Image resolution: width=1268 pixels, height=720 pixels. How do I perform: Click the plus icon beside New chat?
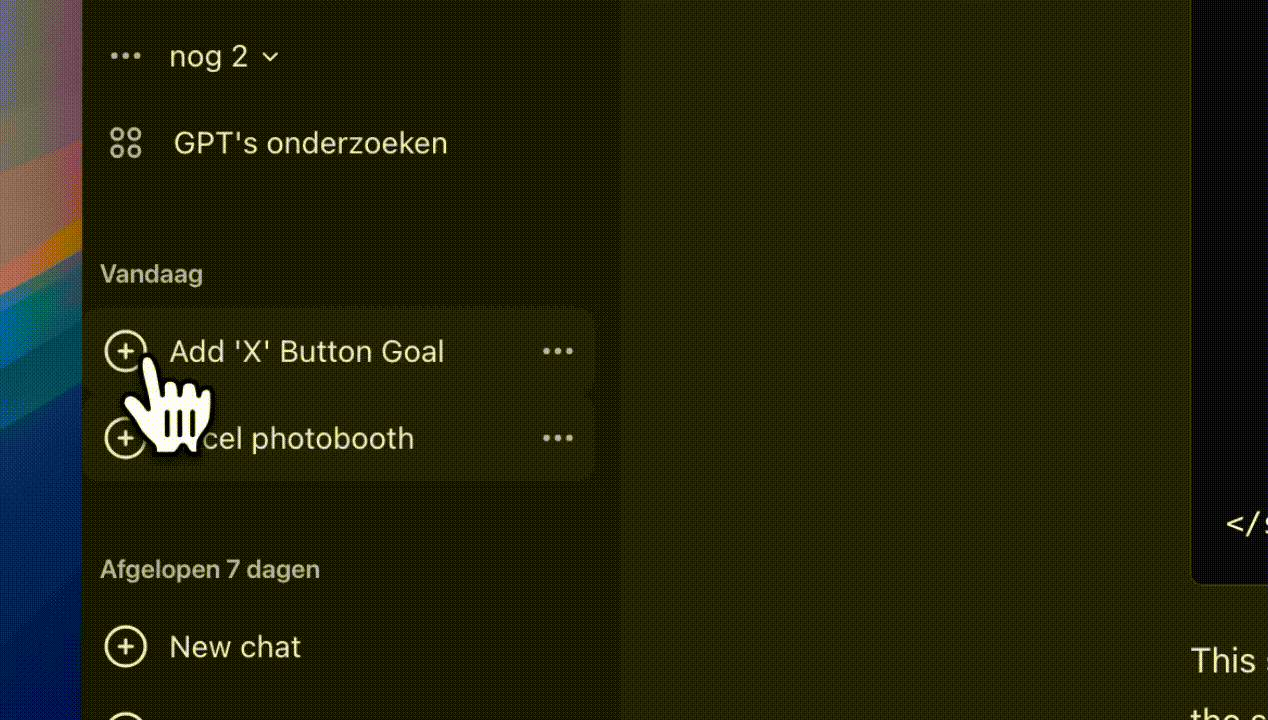[125, 647]
